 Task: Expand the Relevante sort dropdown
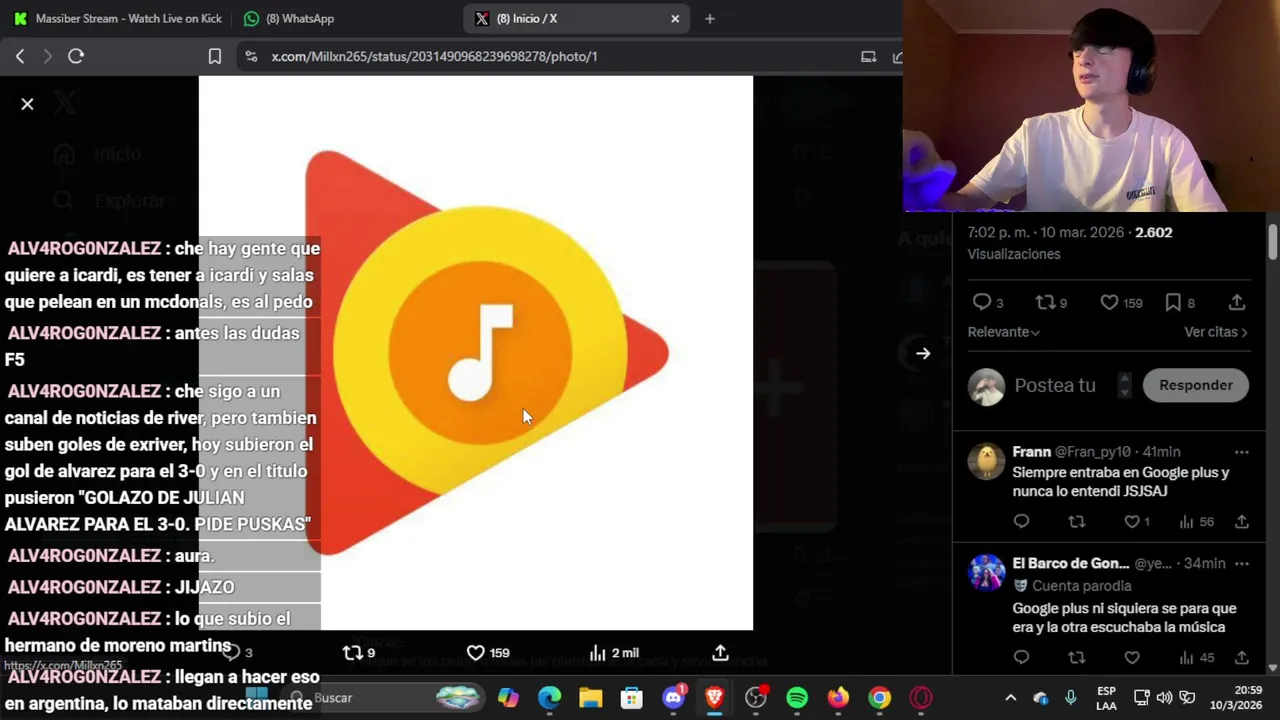(1003, 332)
